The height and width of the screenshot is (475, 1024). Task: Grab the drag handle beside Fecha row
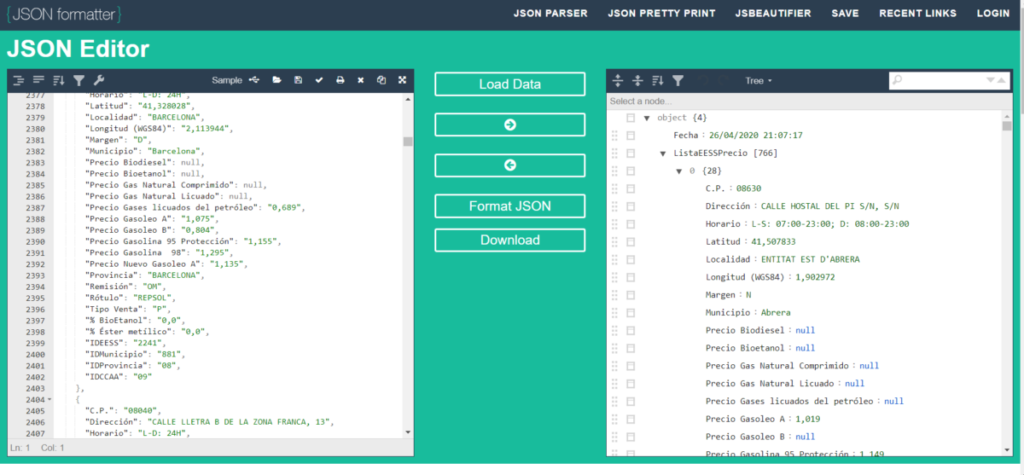click(615, 135)
